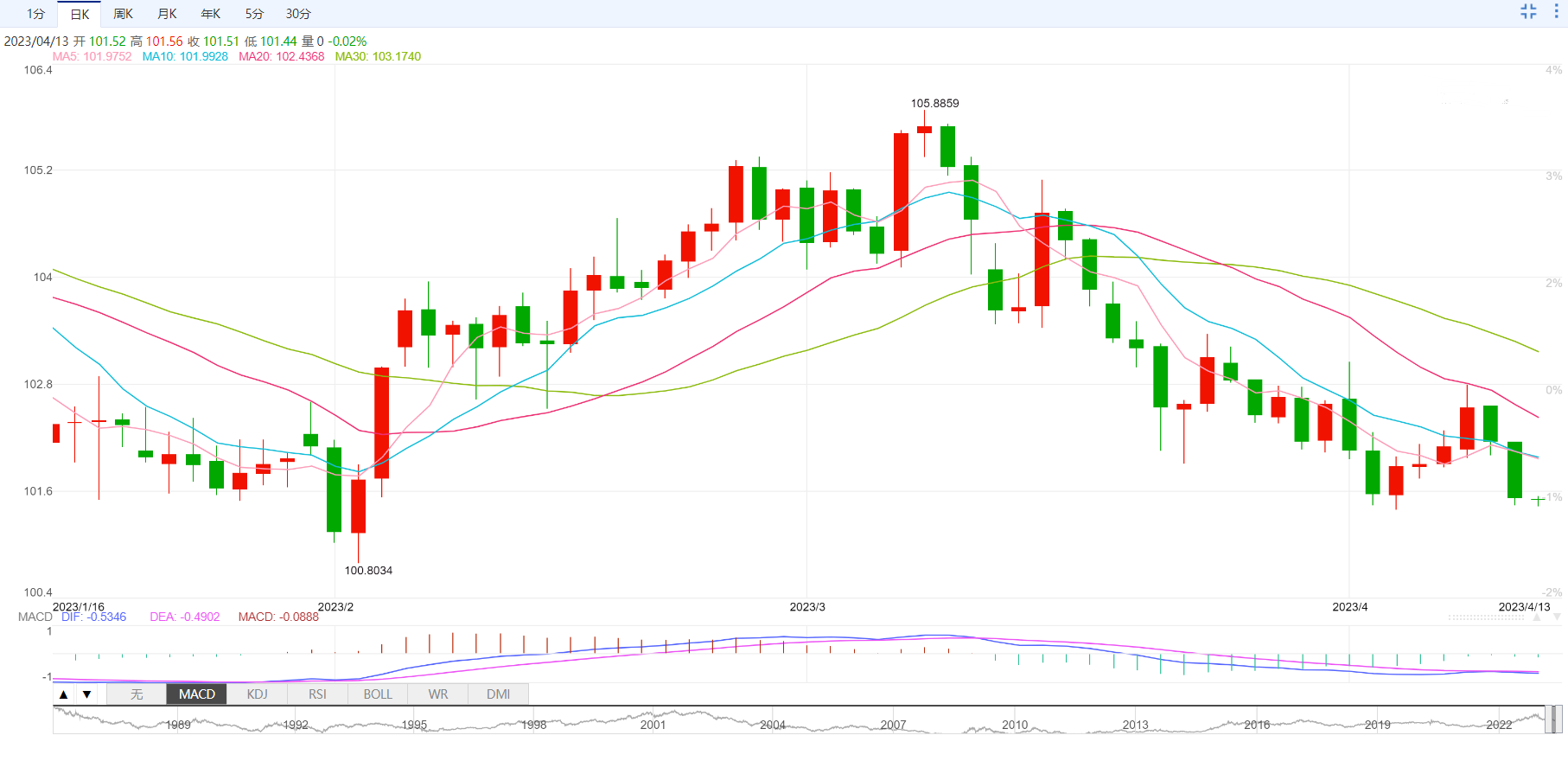Click the black down triangle beside indicator tabs
1568x761 pixels.
[86, 694]
